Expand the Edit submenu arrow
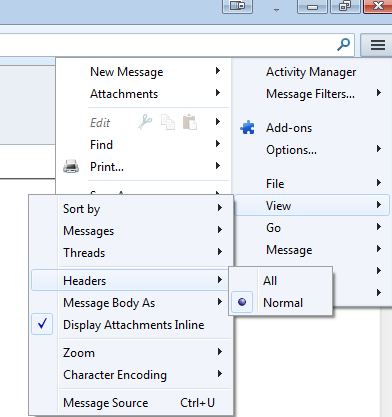392x417 pixels. [x=218, y=121]
